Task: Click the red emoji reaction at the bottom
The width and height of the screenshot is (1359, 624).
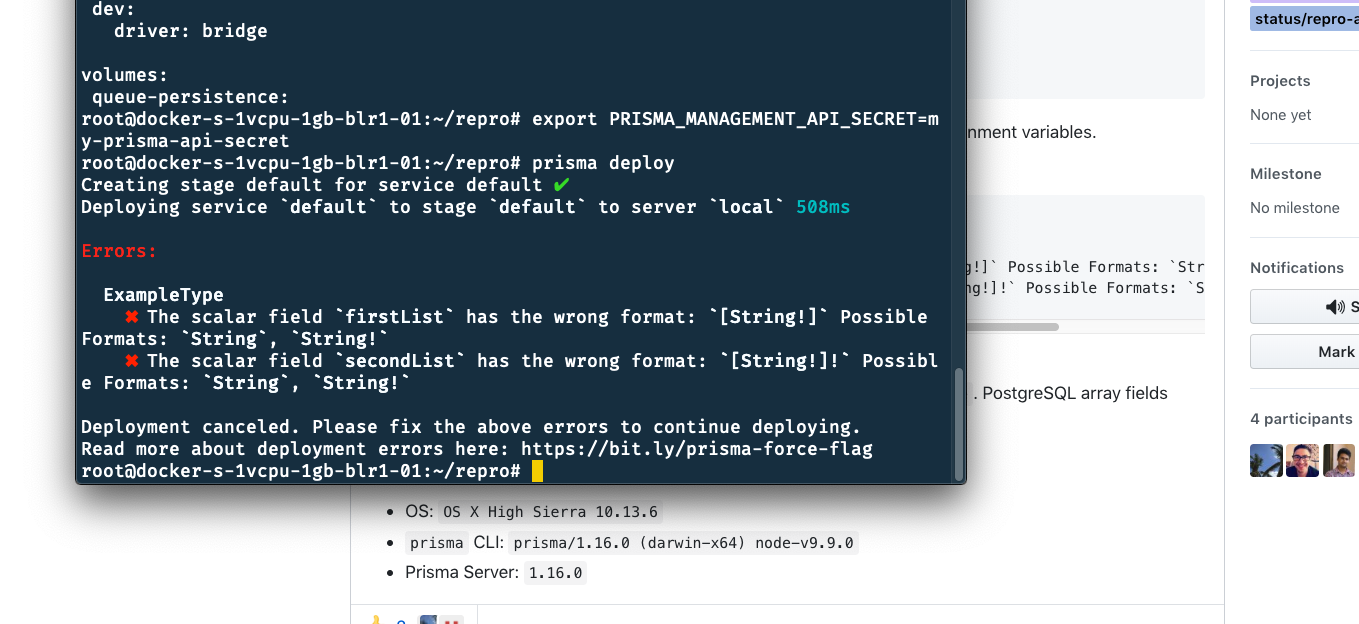Action: (451, 622)
